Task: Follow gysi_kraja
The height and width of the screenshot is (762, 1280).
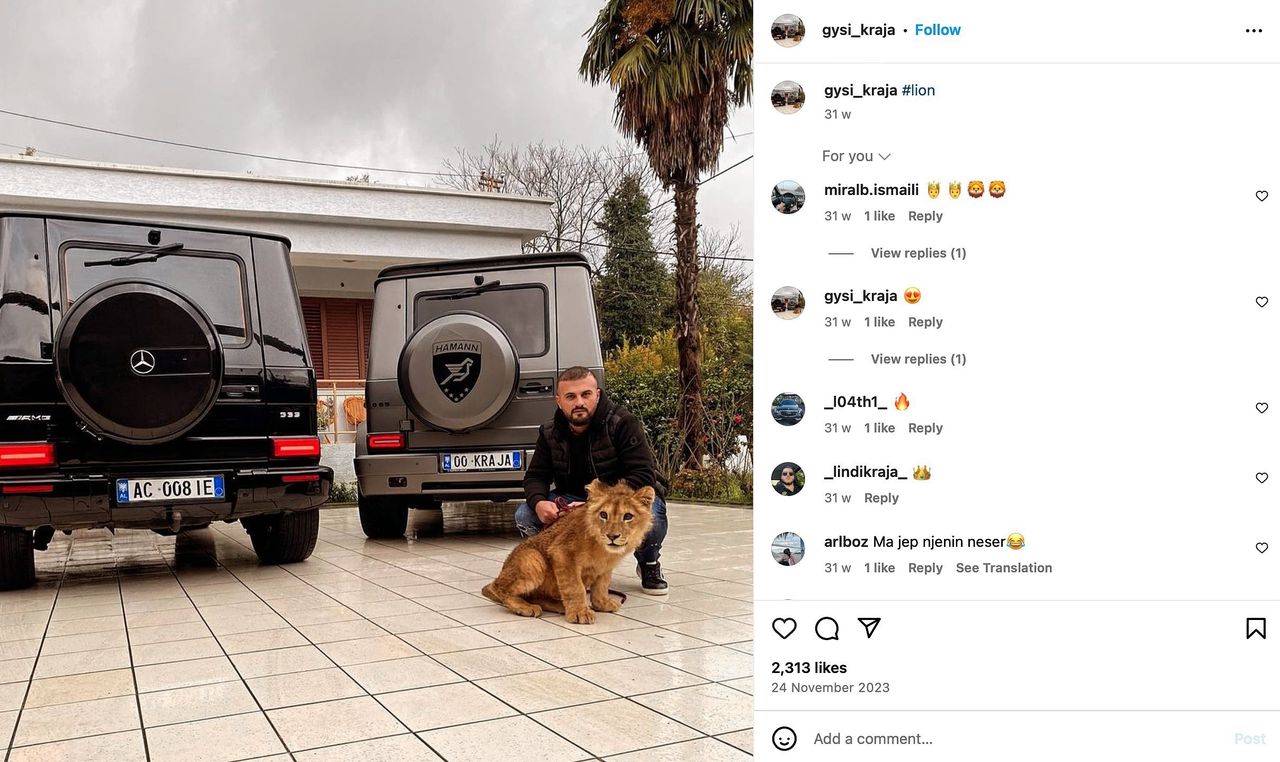Action: point(937,30)
